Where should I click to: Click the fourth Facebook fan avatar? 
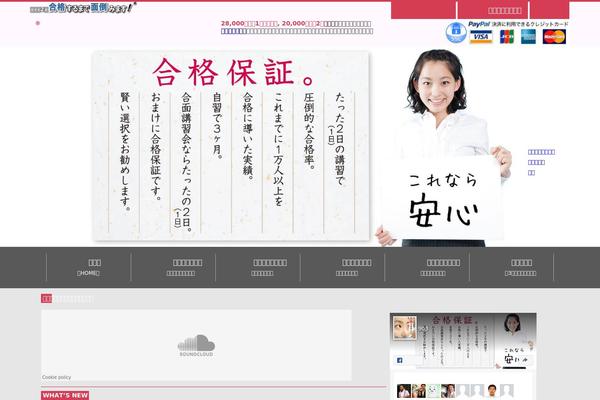click(448, 391)
